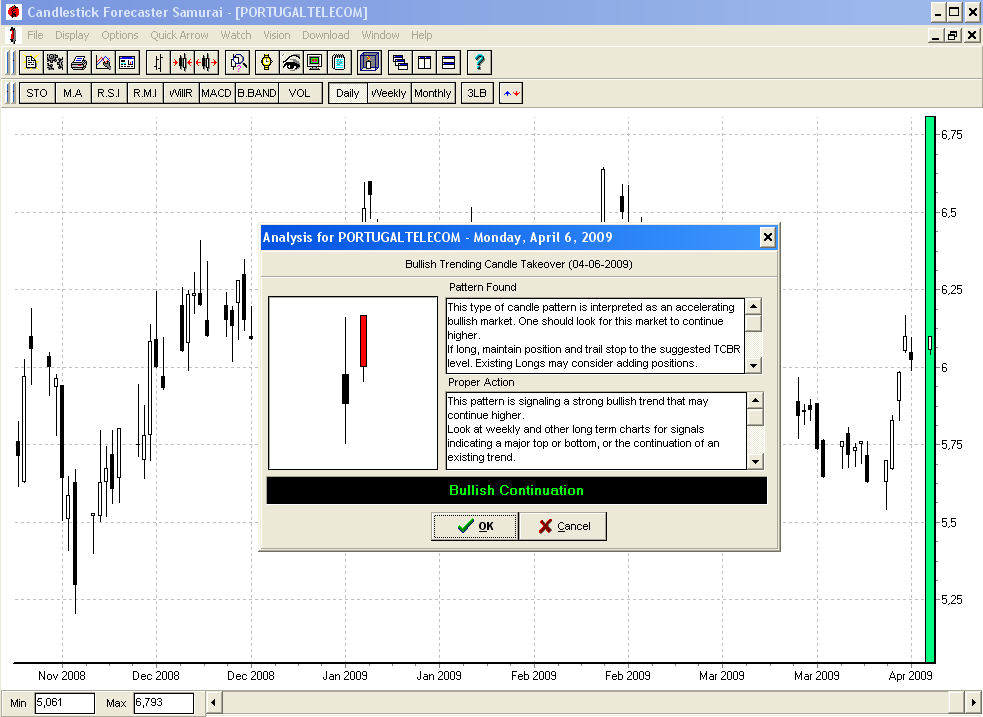Click the Proper Action scrollbar thumb
Viewport: 983px width, 717px height.
[755, 417]
